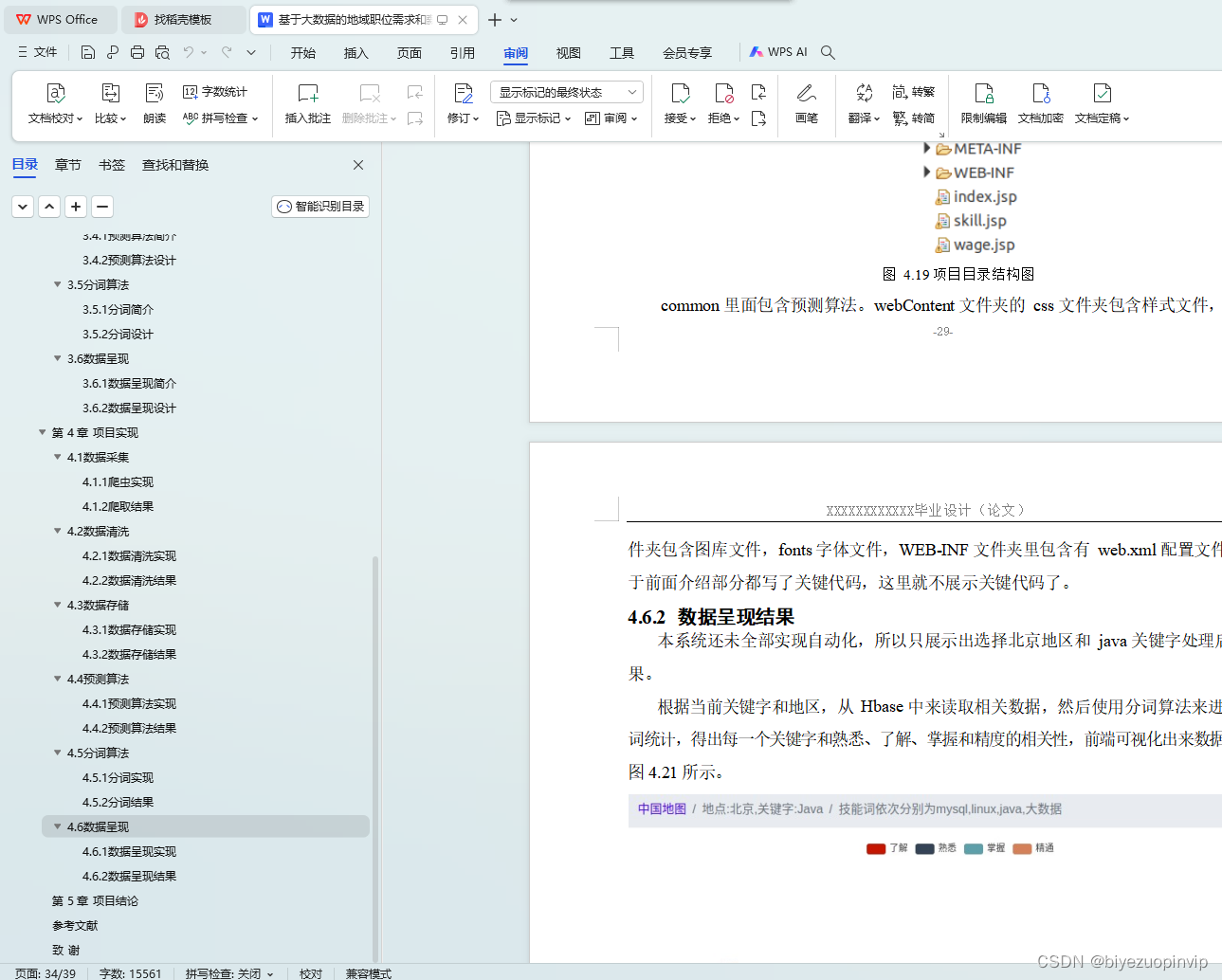This screenshot has height=980, width=1222.
Task: Open 限制编辑 restrict editing
Action: [983, 104]
